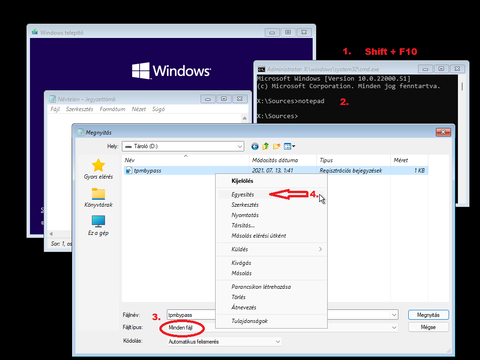This screenshot has width=480, height=360.
Task: Close the Megnyitás dialog
Action: pyautogui.click(x=443, y=132)
